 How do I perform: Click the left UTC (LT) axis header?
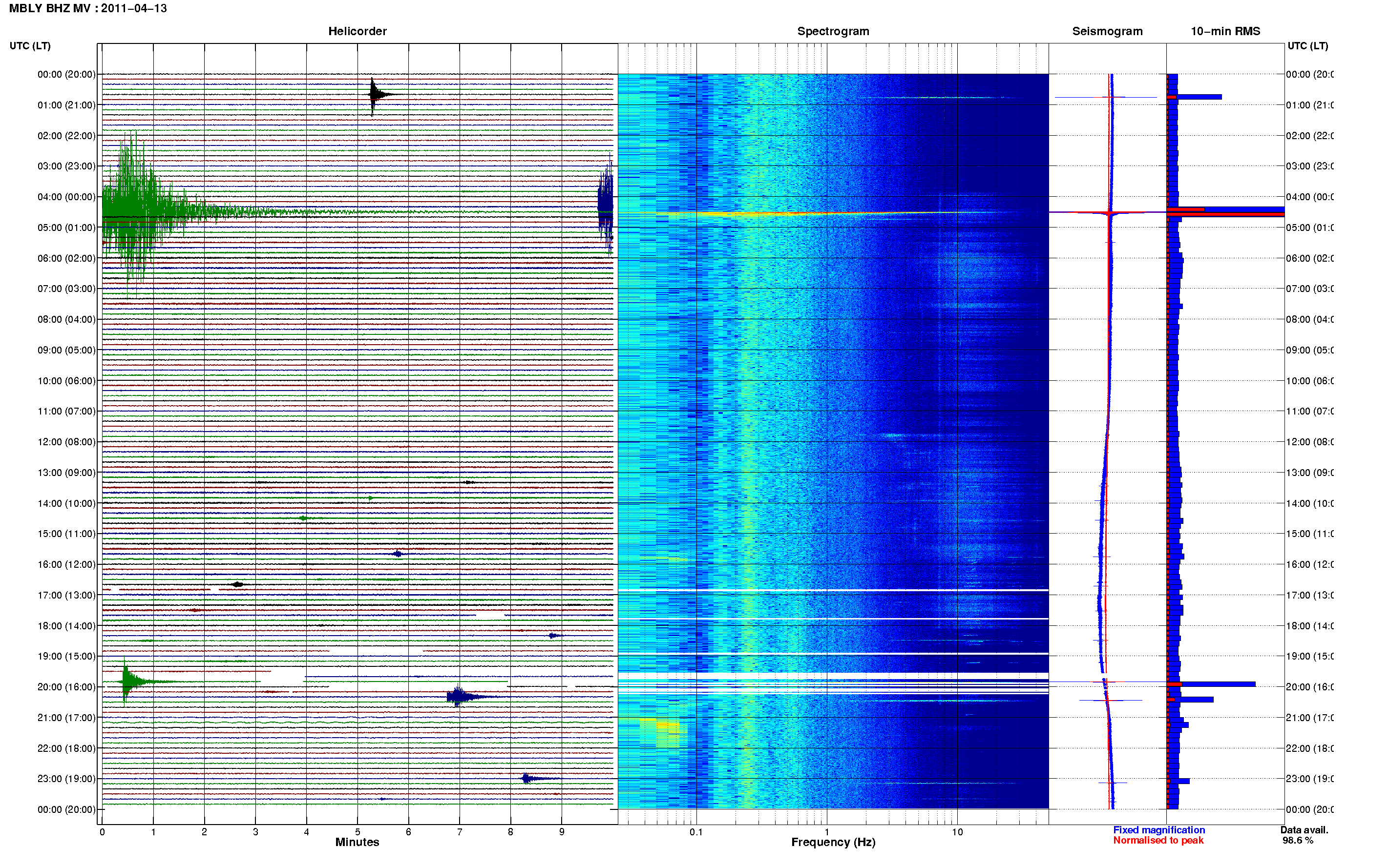(x=30, y=46)
